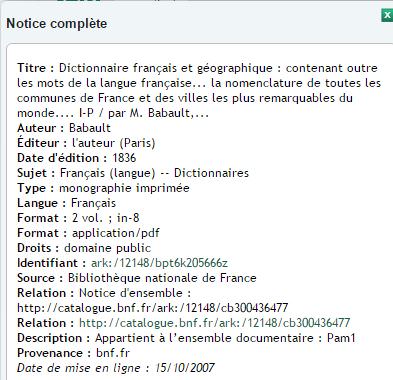Click the publisher text l'auteur (Paris)

[113, 143]
